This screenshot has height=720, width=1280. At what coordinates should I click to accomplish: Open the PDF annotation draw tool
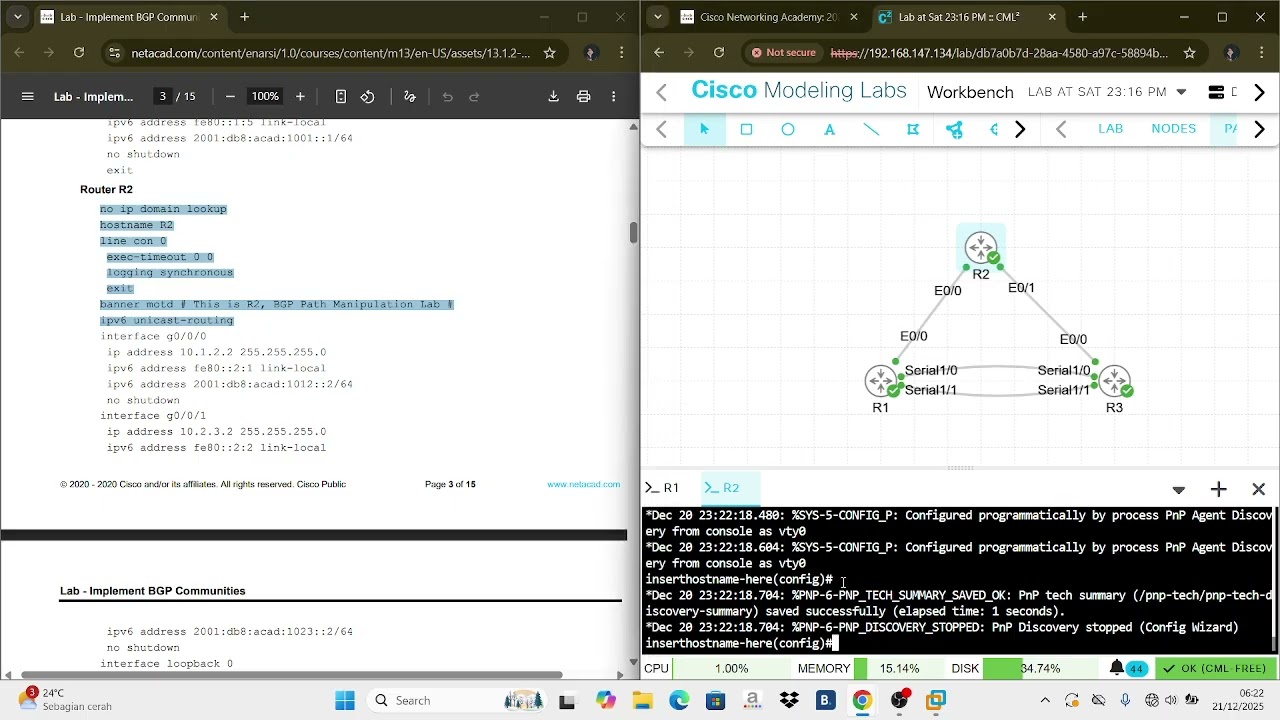coord(410,97)
